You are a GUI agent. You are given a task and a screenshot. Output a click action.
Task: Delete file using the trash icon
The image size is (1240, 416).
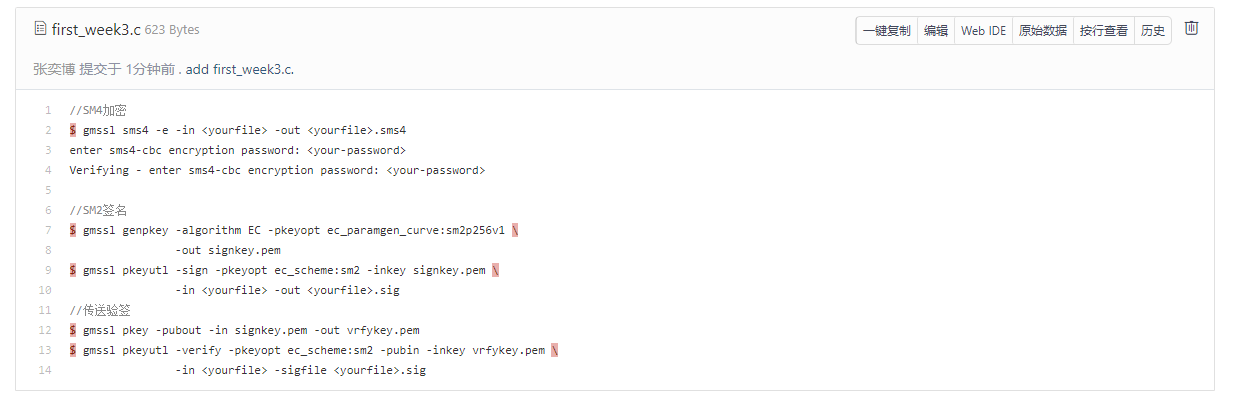[1191, 29]
